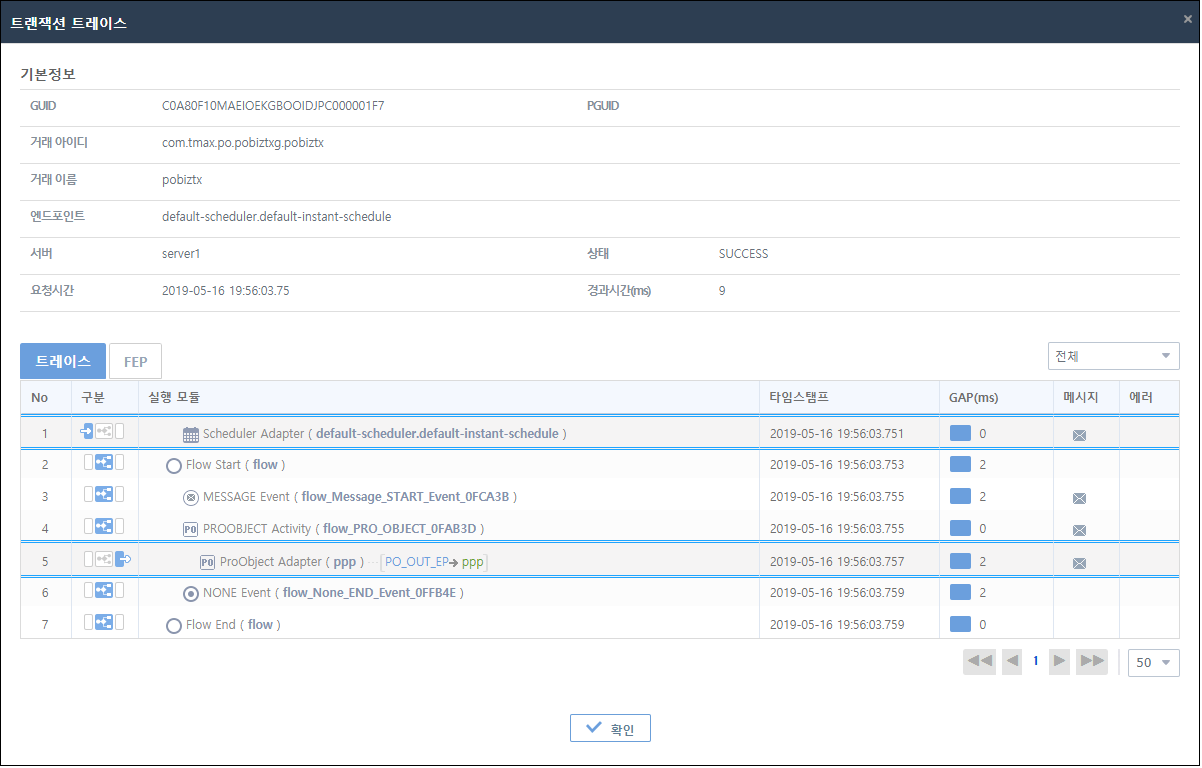Select the pobiztx transaction name value
1202x768 pixels.
[182, 180]
